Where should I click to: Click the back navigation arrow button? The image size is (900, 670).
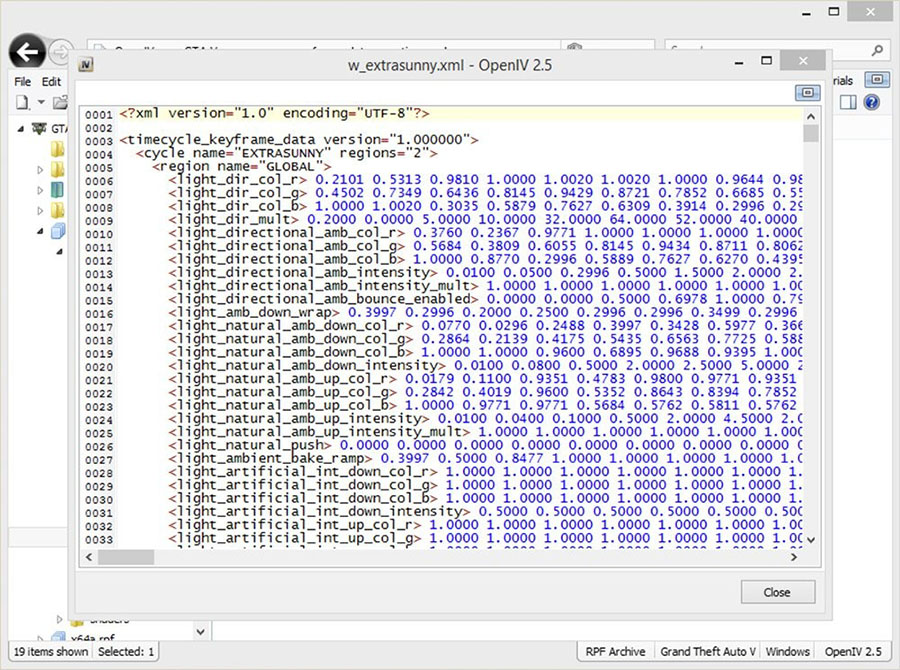click(29, 50)
